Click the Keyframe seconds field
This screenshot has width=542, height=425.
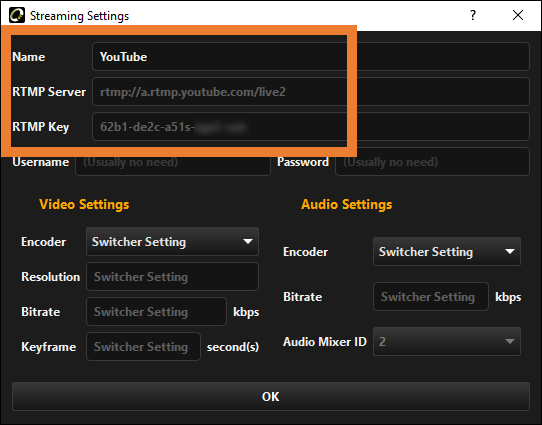pyautogui.click(x=143, y=347)
